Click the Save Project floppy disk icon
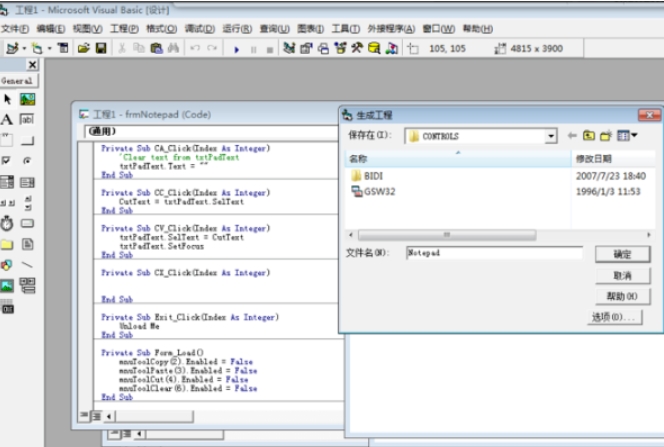 [x=101, y=48]
